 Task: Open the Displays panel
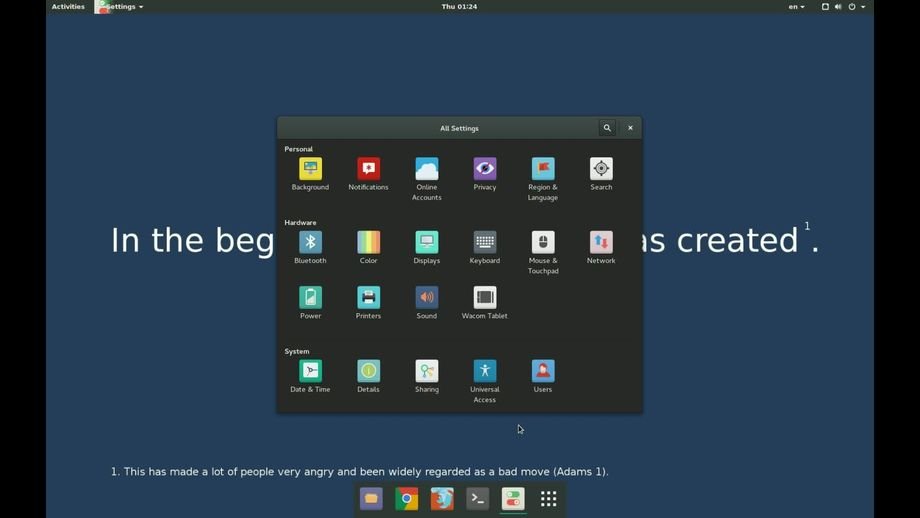(x=427, y=243)
